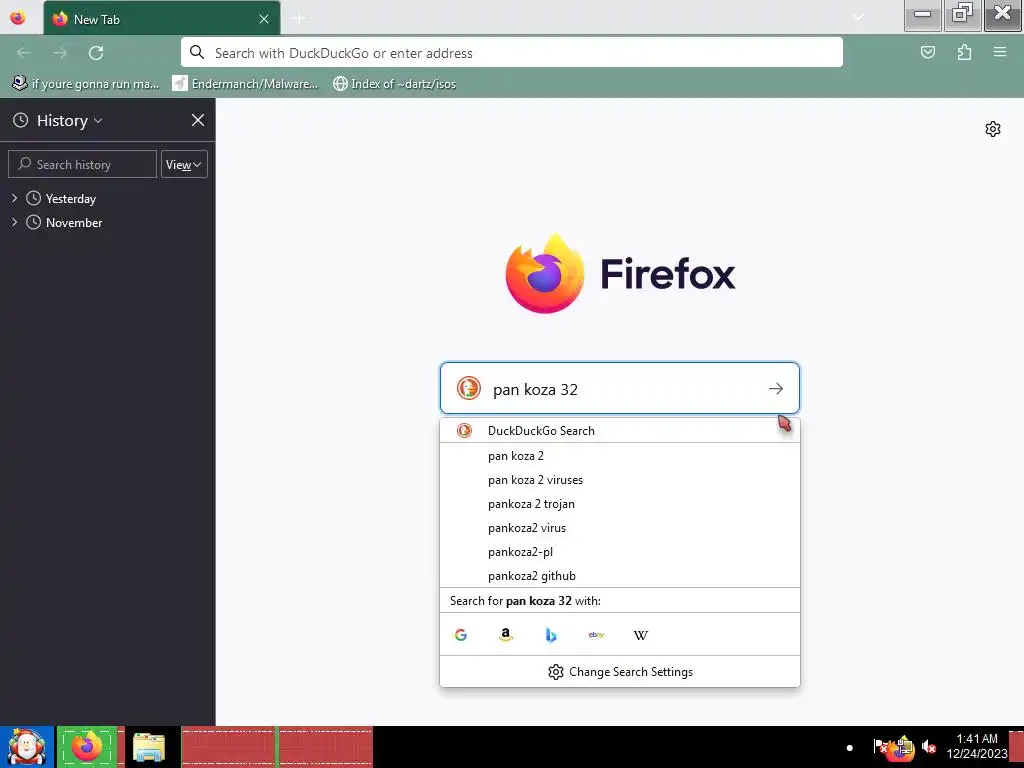Open the Extensions puzzle icon
The width and height of the screenshot is (1024, 768).
click(964, 52)
